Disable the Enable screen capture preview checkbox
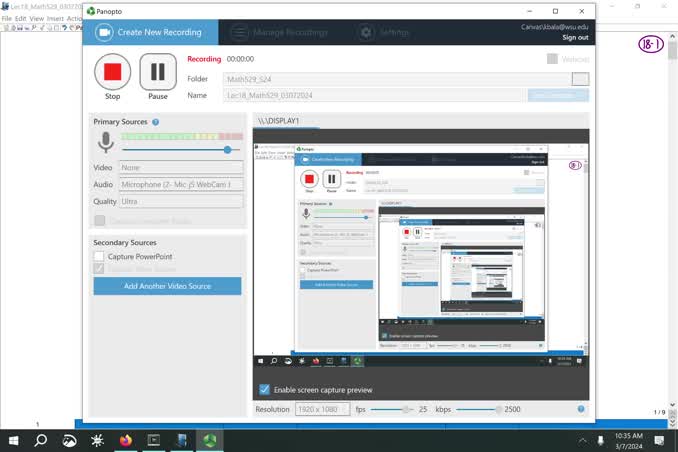This screenshot has width=678, height=452. click(x=264, y=389)
